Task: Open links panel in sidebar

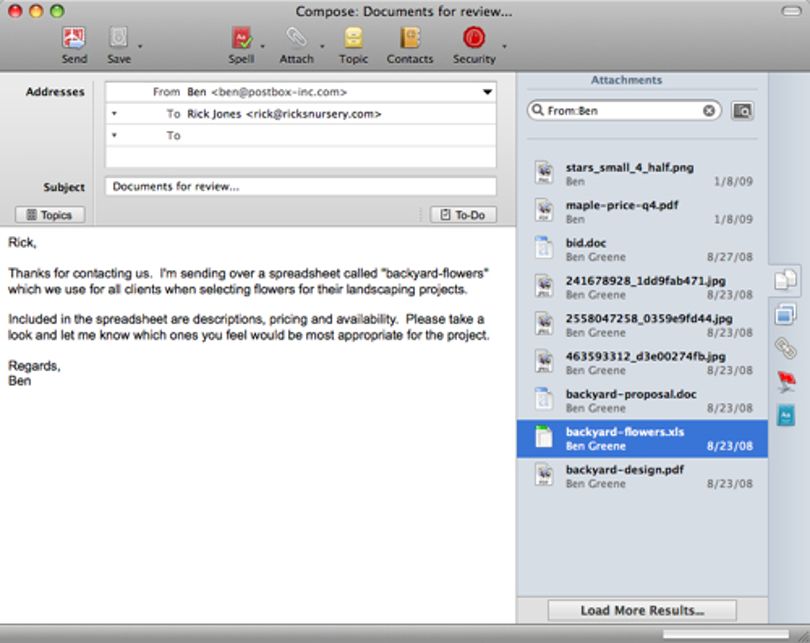Action: pyautogui.click(x=785, y=348)
